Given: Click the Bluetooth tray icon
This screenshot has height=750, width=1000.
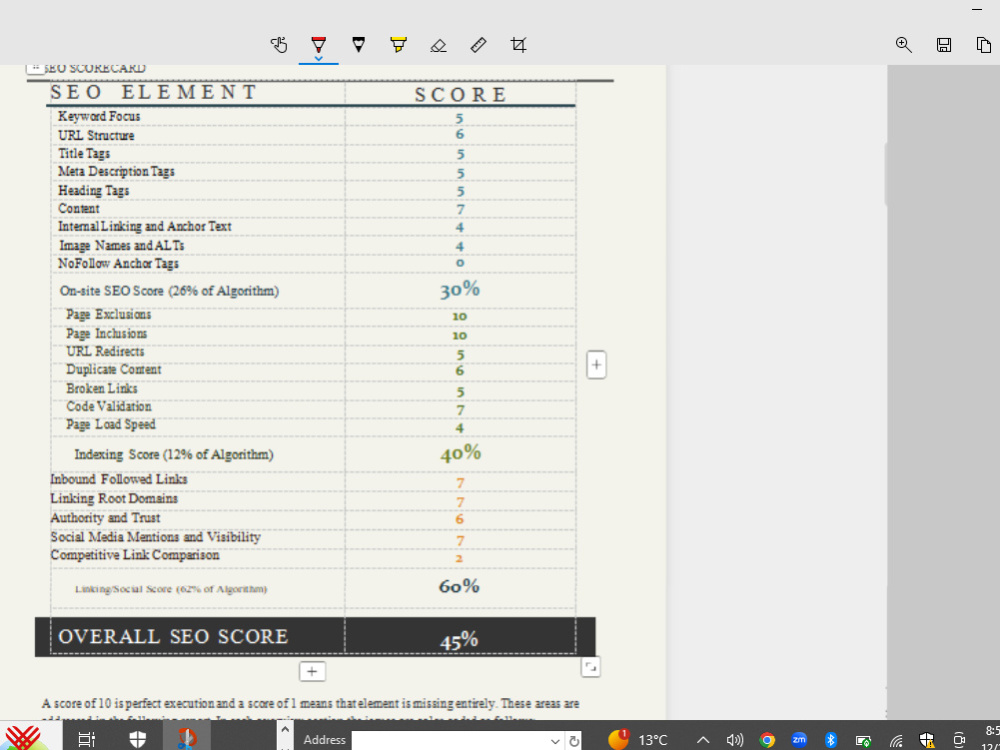Looking at the screenshot, I should [x=830, y=740].
